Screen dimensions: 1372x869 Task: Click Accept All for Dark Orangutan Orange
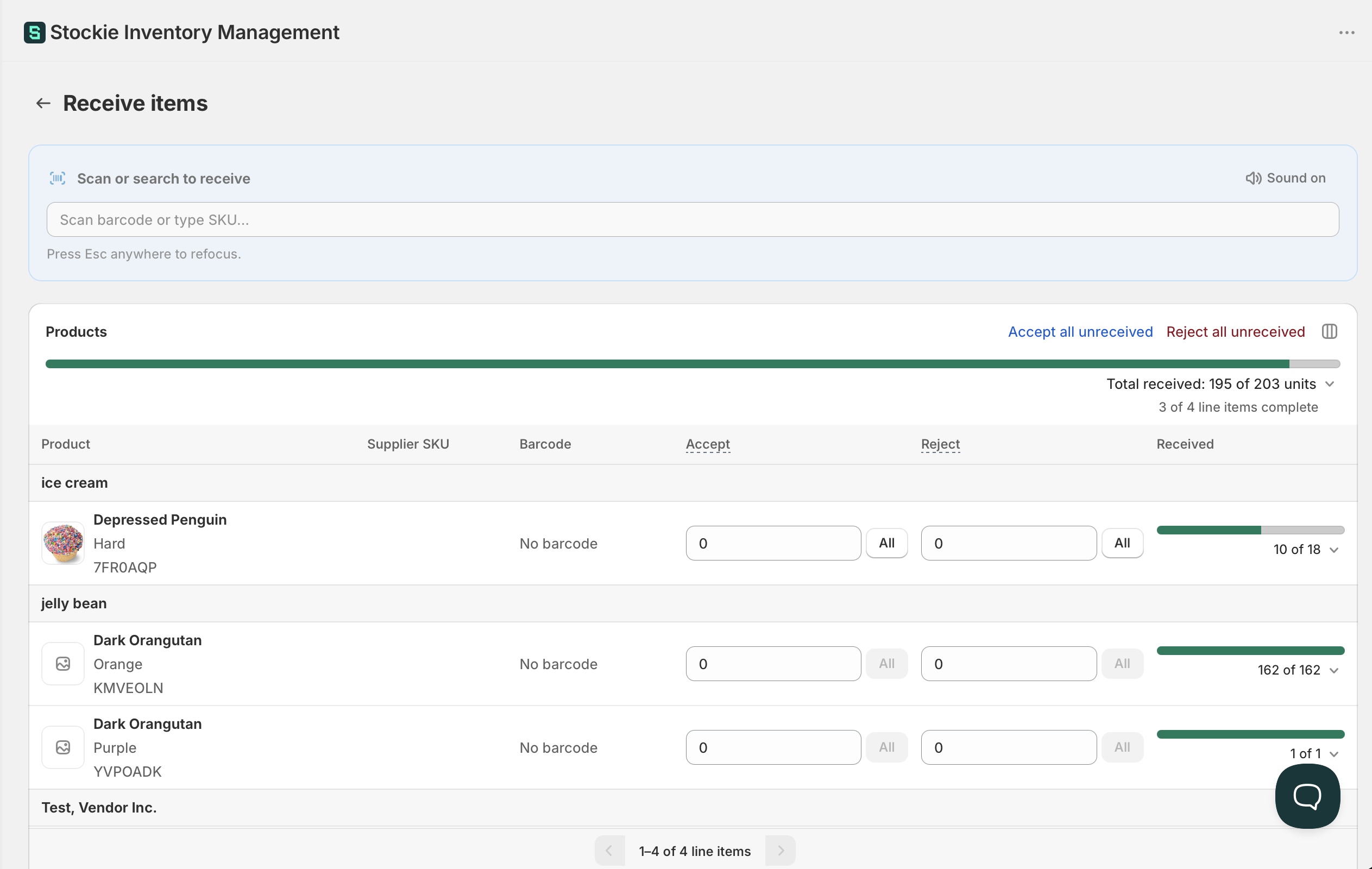(x=886, y=664)
